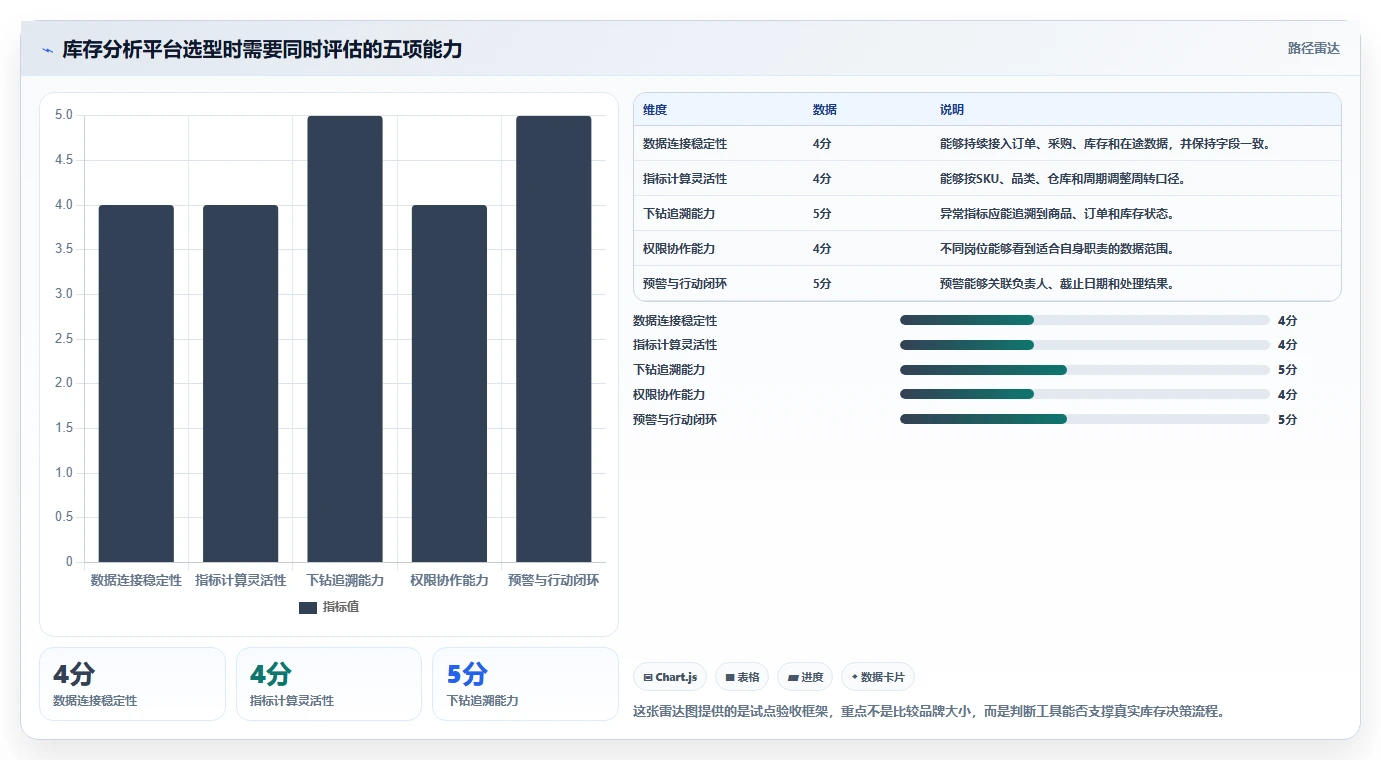Click the 下钻追溯能力 progress bar

click(x=1085, y=370)
